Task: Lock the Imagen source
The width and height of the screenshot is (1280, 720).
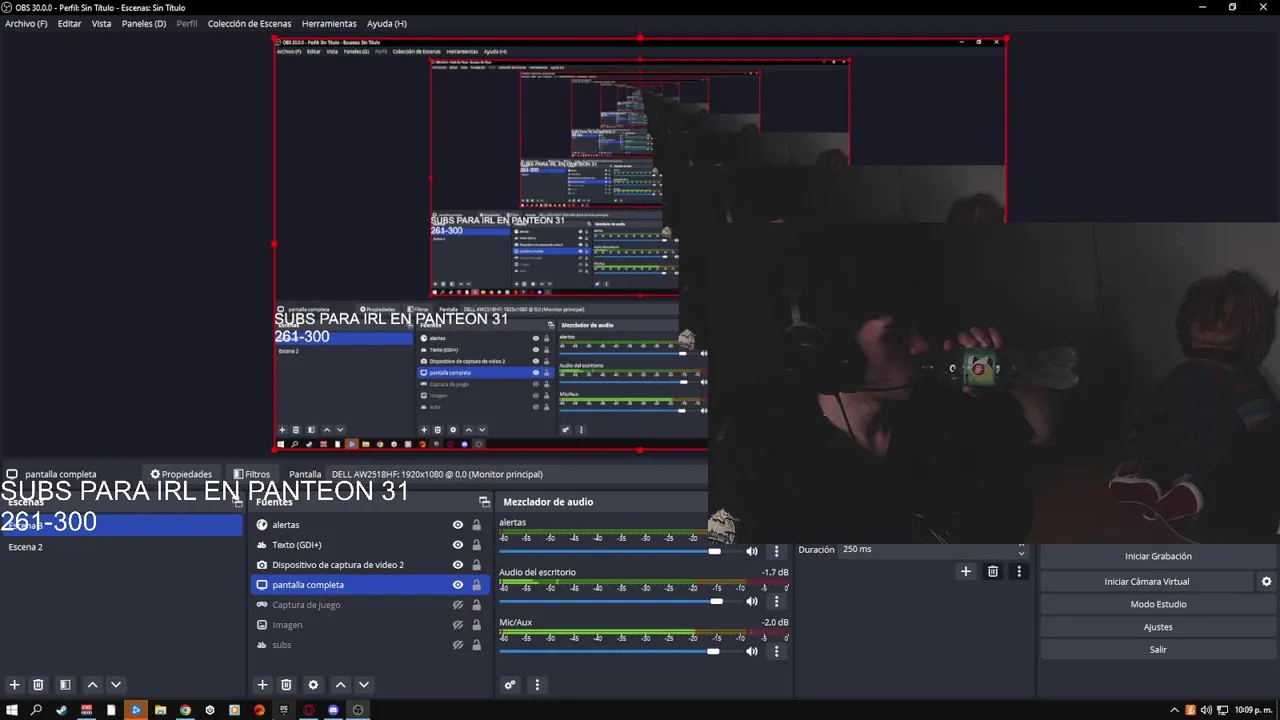Action: pyautogui.click(x=476, y=625)
